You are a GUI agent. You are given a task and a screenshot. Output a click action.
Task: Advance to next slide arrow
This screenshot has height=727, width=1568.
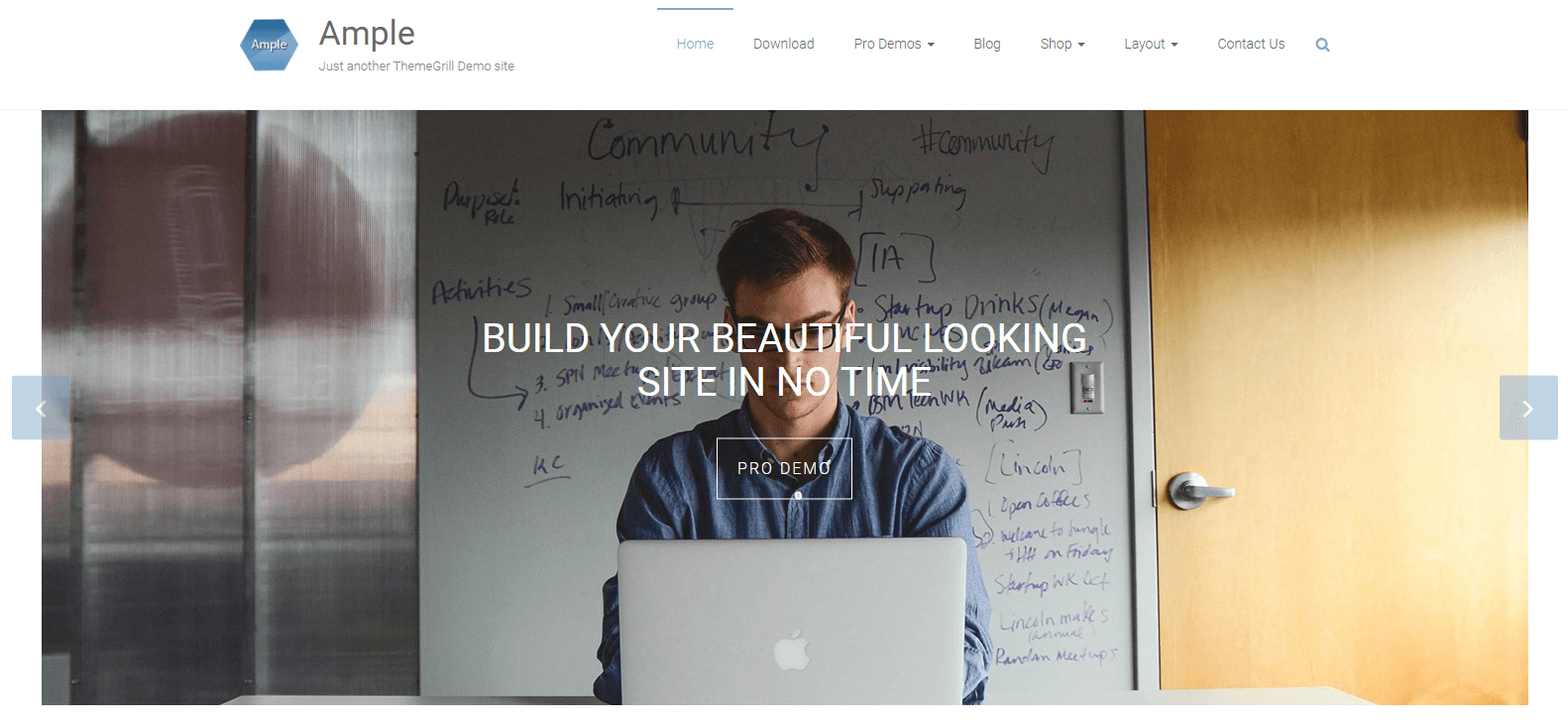pyautogui.click(x=1528, y=408)
